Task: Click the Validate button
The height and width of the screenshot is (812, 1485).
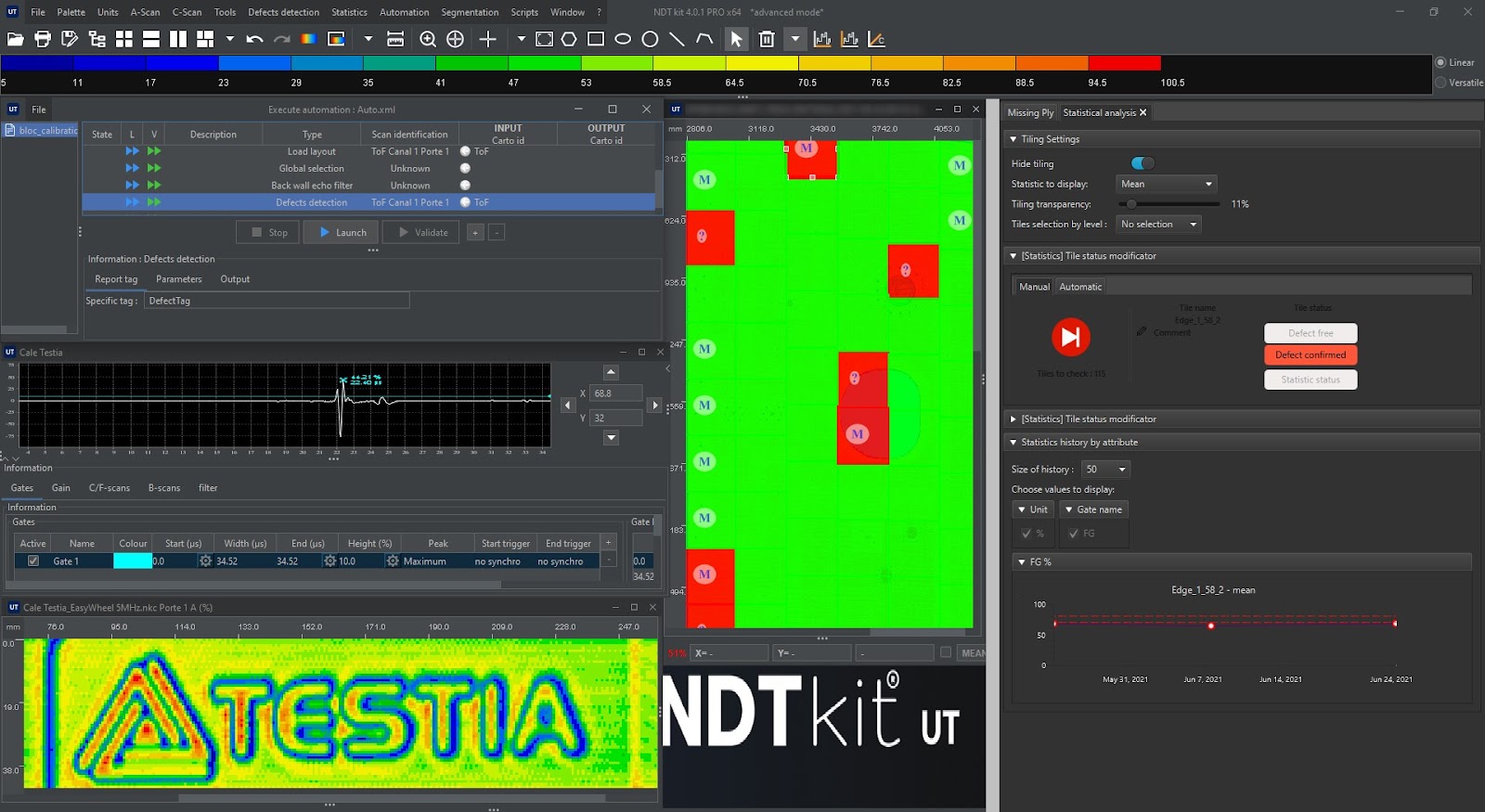Action: click(x=422, y=232)
